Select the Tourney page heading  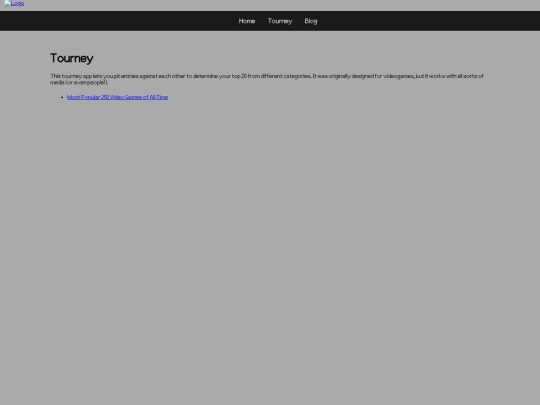pos(72,58)
